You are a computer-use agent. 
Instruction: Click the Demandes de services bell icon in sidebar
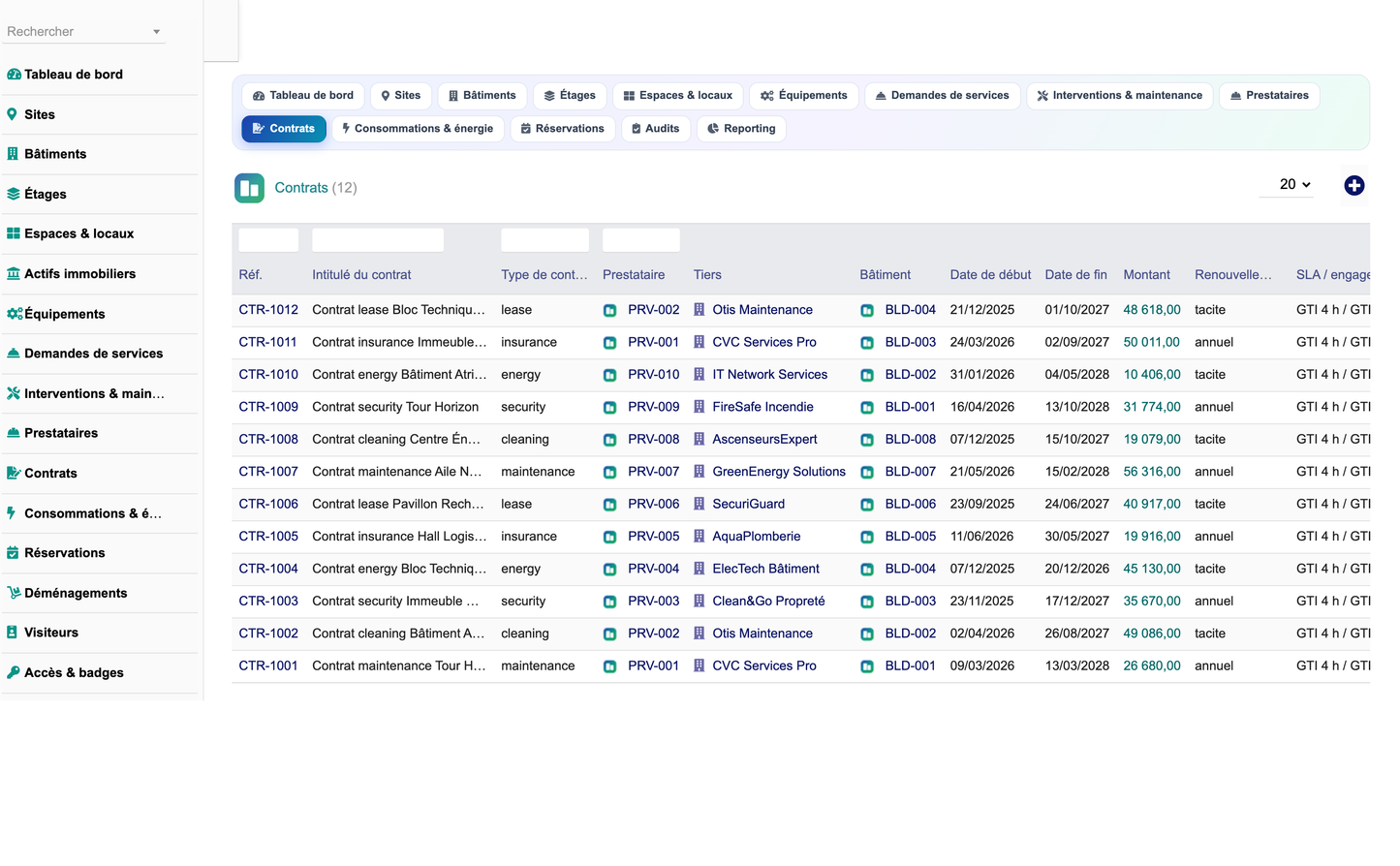(14, 354)
